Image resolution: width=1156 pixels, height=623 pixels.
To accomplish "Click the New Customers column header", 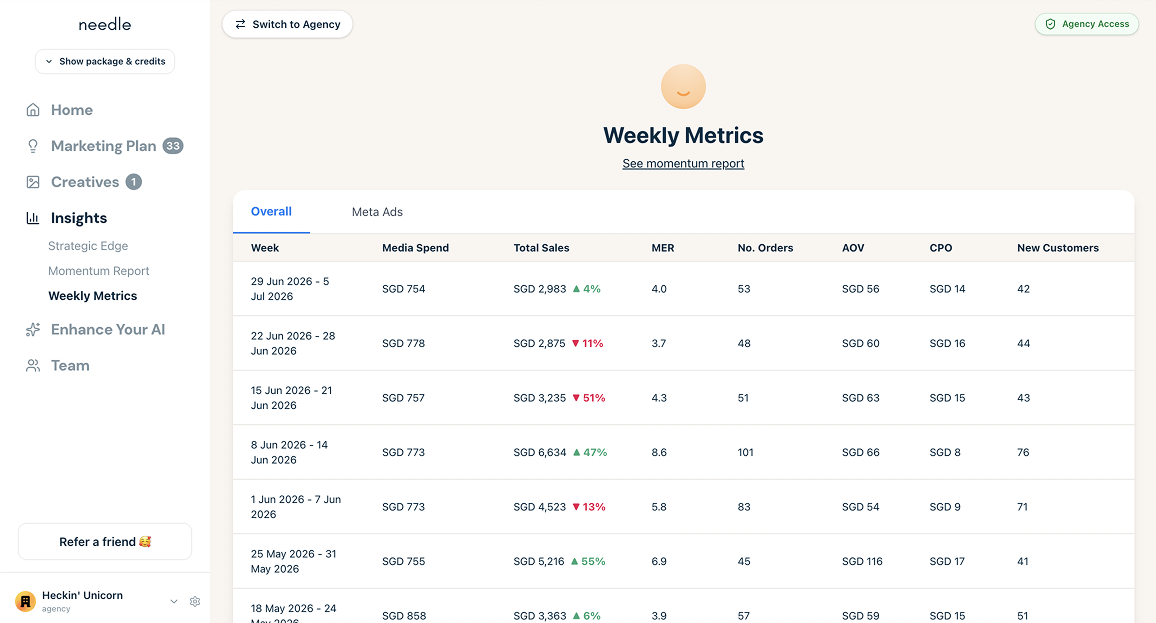I will click(1058, 248).
